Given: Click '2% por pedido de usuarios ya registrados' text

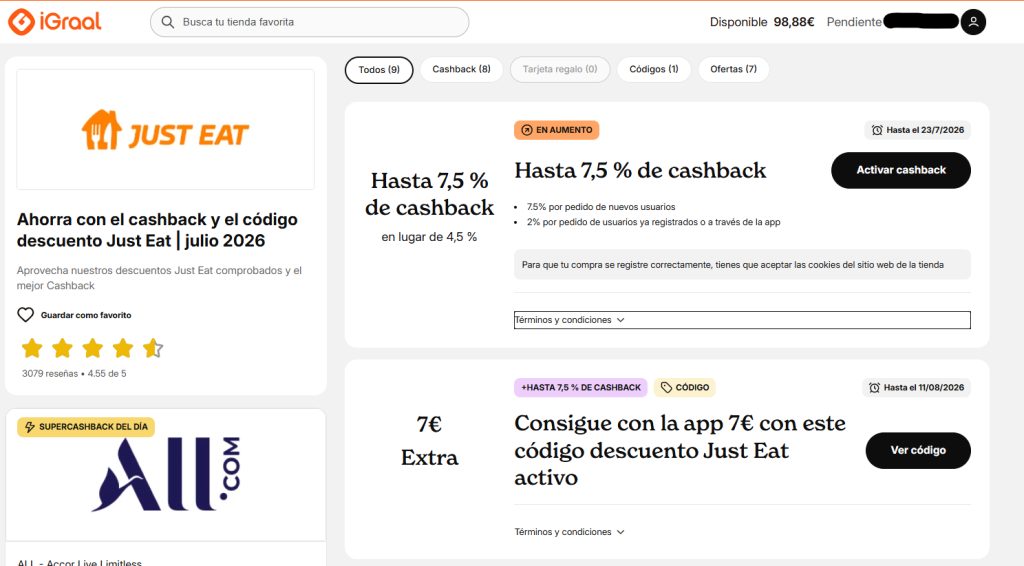Looking at the screenshot, I should point(653,222).
